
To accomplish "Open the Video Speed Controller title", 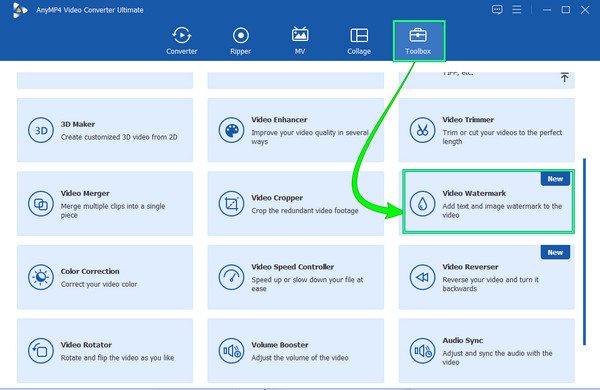I will pos(292,267).
